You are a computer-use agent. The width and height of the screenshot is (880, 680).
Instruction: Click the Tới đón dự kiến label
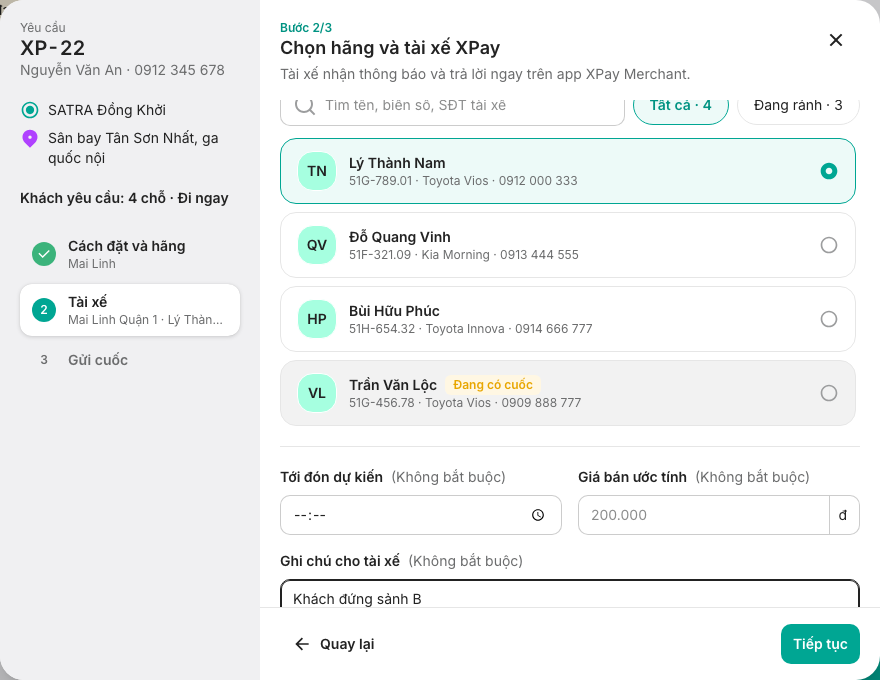point(332,477)
